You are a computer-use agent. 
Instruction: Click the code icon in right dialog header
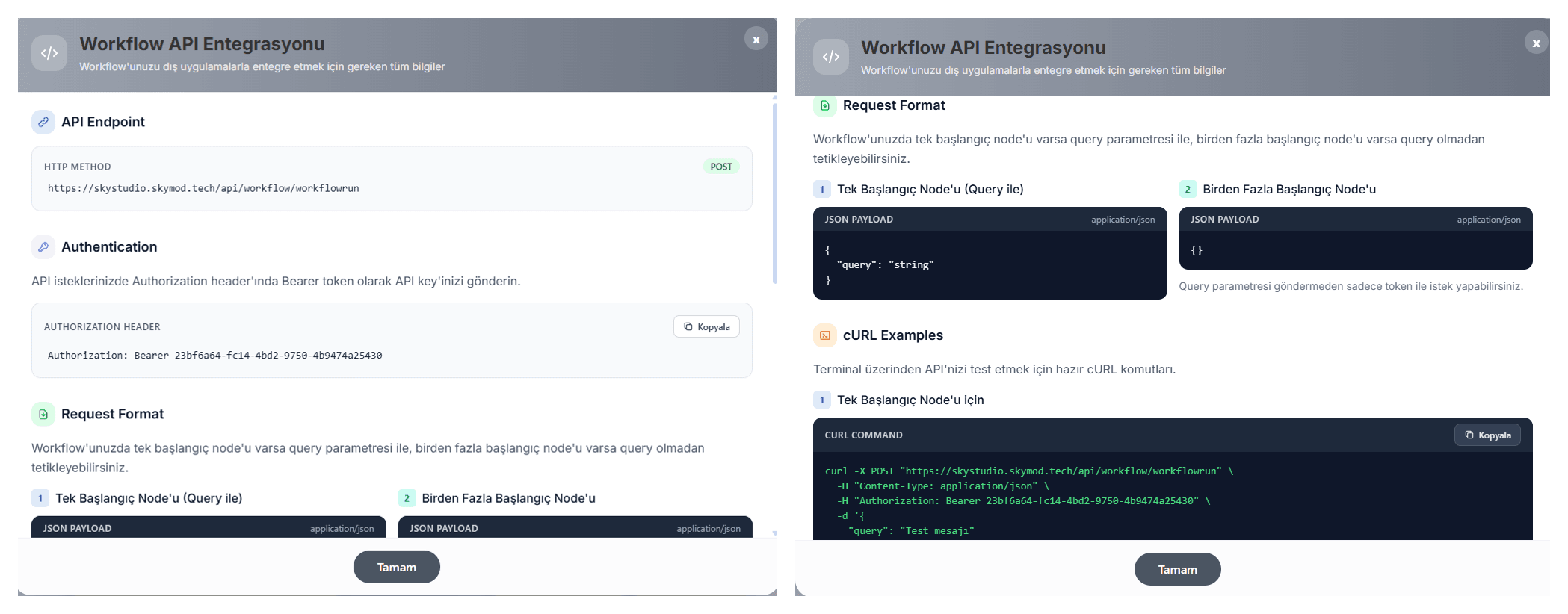pos(831,57)
